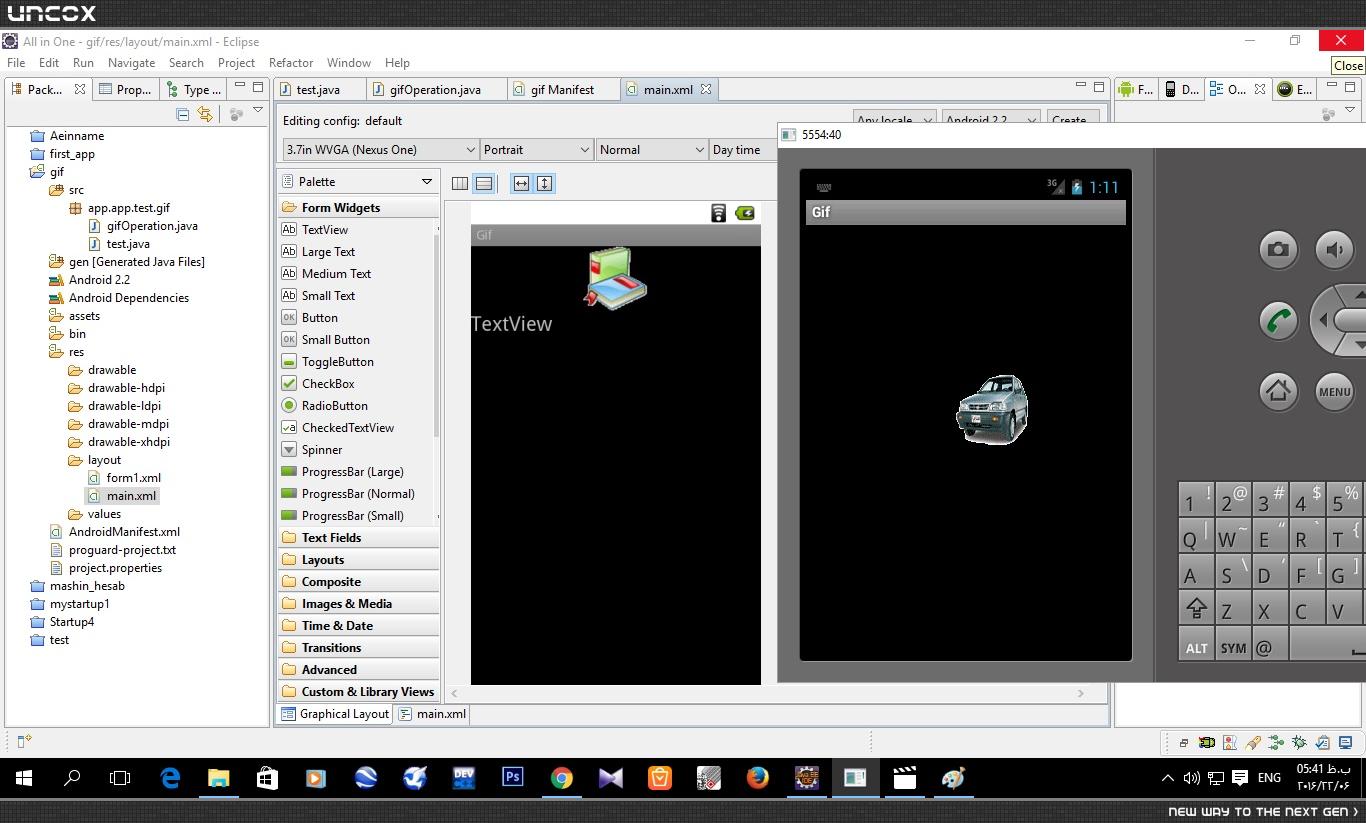Select the book image on layout canvas

[615, 278]
